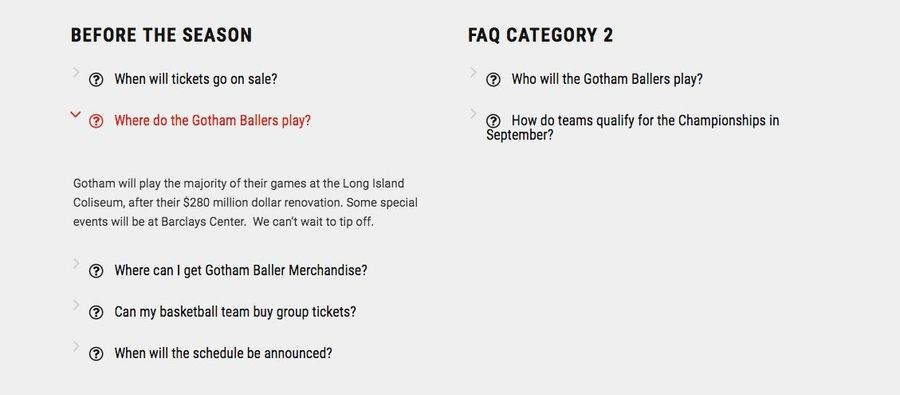The height and width of the screenshot is (395, 900).
Task: Click question-mark icon beside group tickets question
Action: coord(96,312)
